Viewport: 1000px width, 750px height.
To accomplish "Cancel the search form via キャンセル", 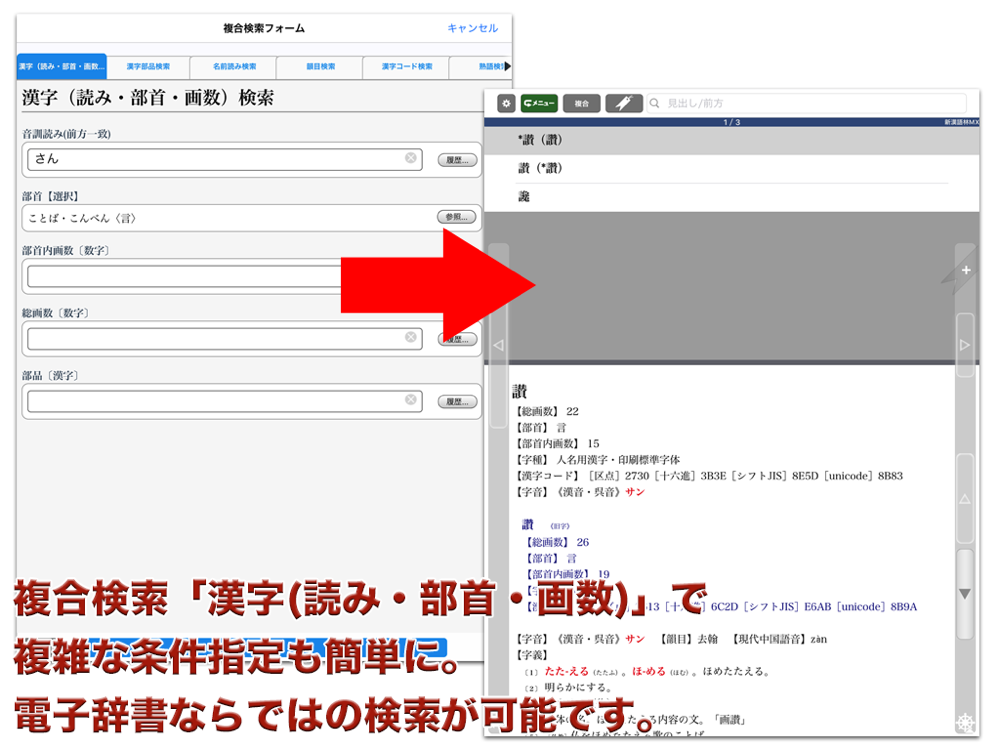I will click(x=473, y=28).
